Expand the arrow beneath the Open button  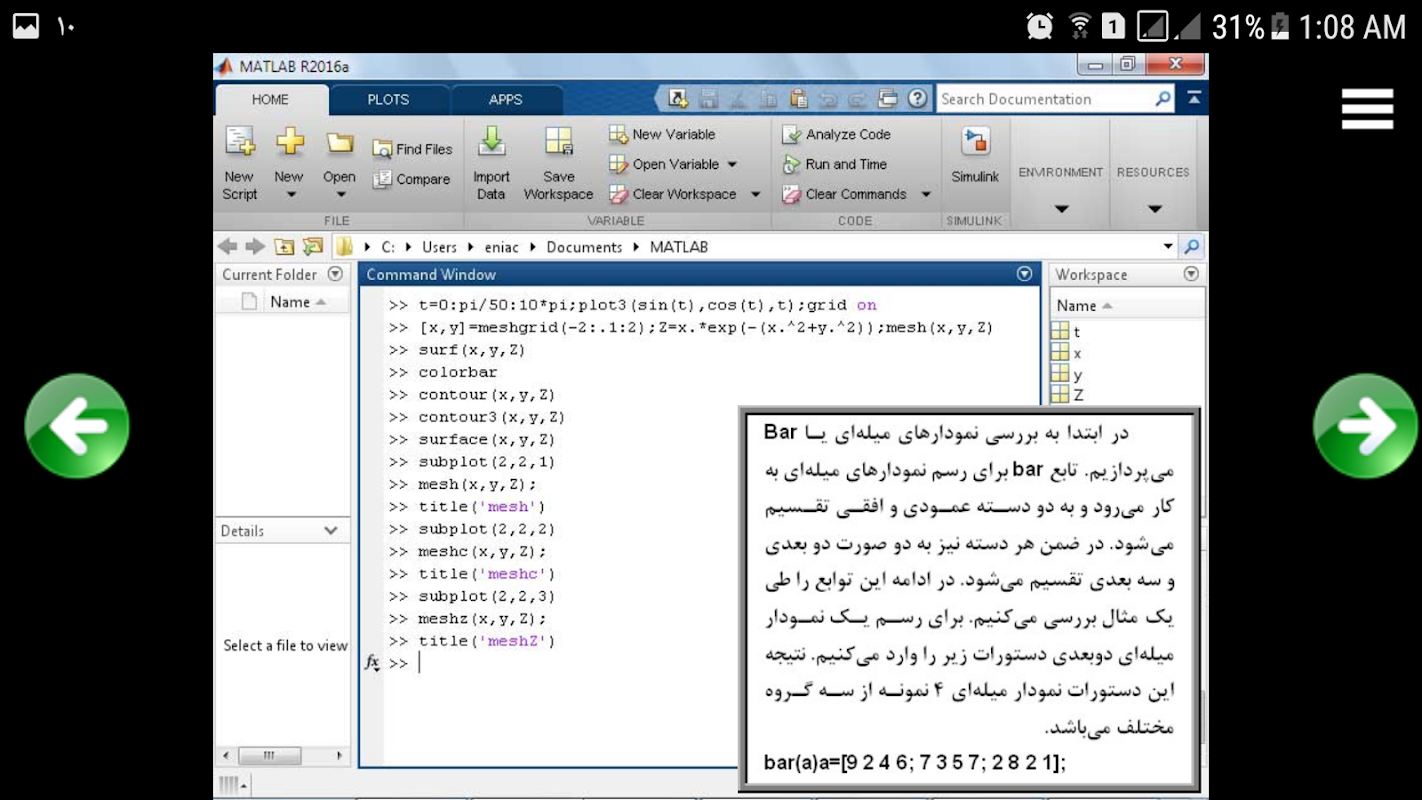click(340, 195)
